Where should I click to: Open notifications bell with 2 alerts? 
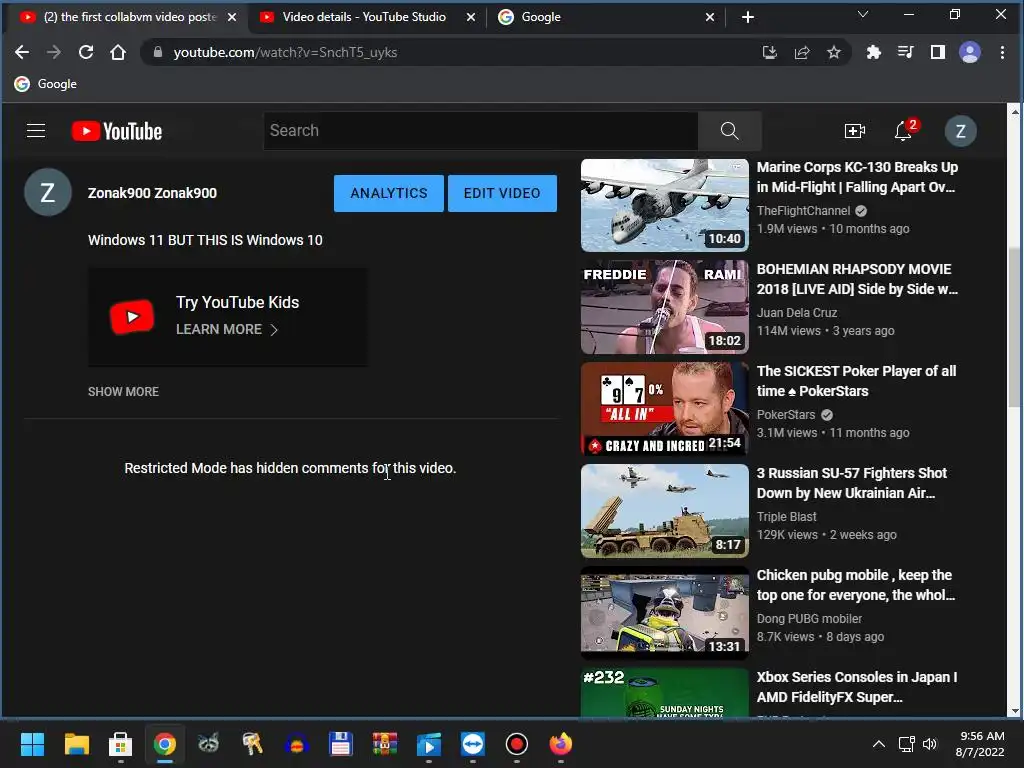pos(904,131)
